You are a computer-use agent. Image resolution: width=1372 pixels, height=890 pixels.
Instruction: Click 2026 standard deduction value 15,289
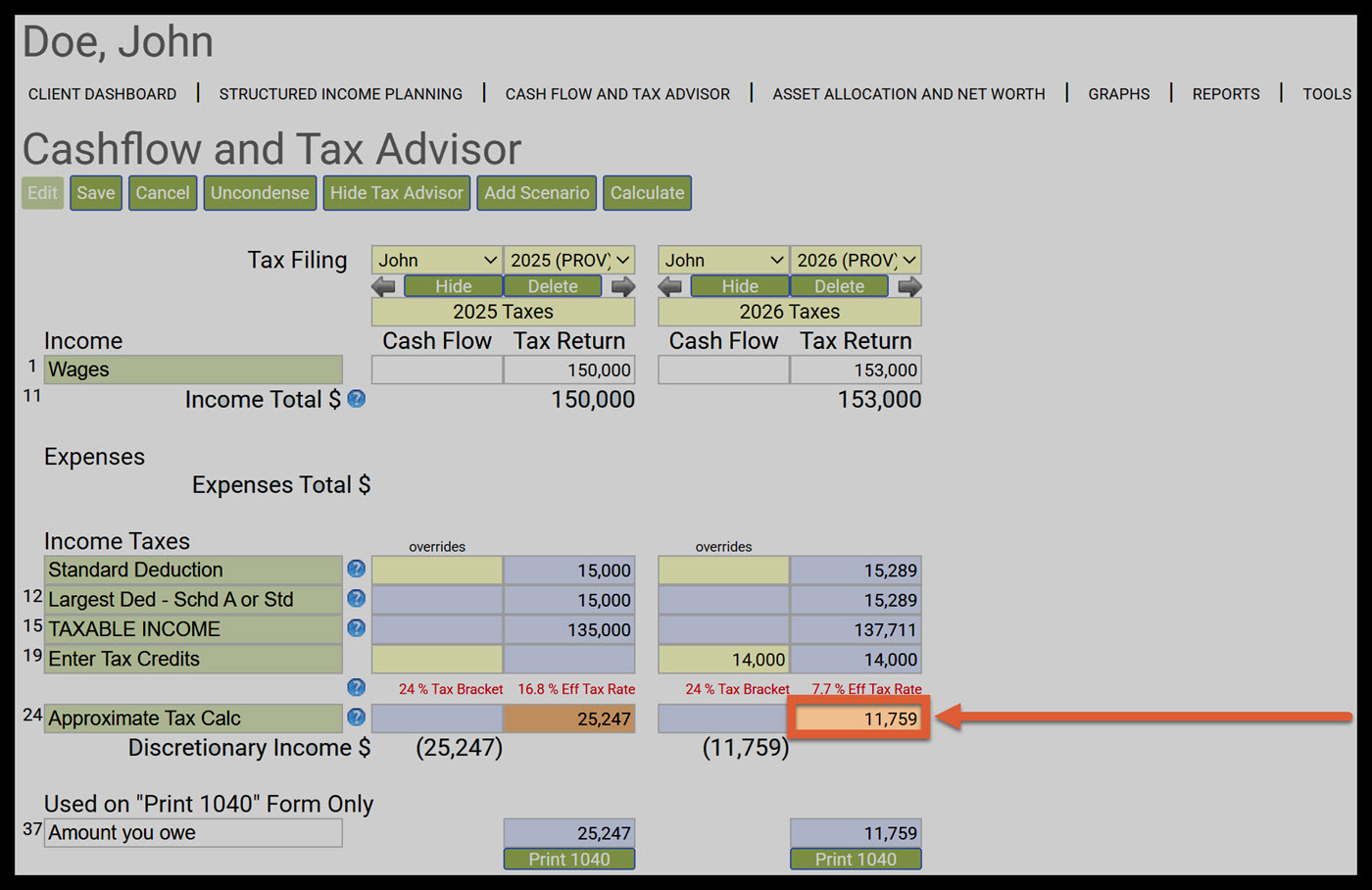click(856, 569)
